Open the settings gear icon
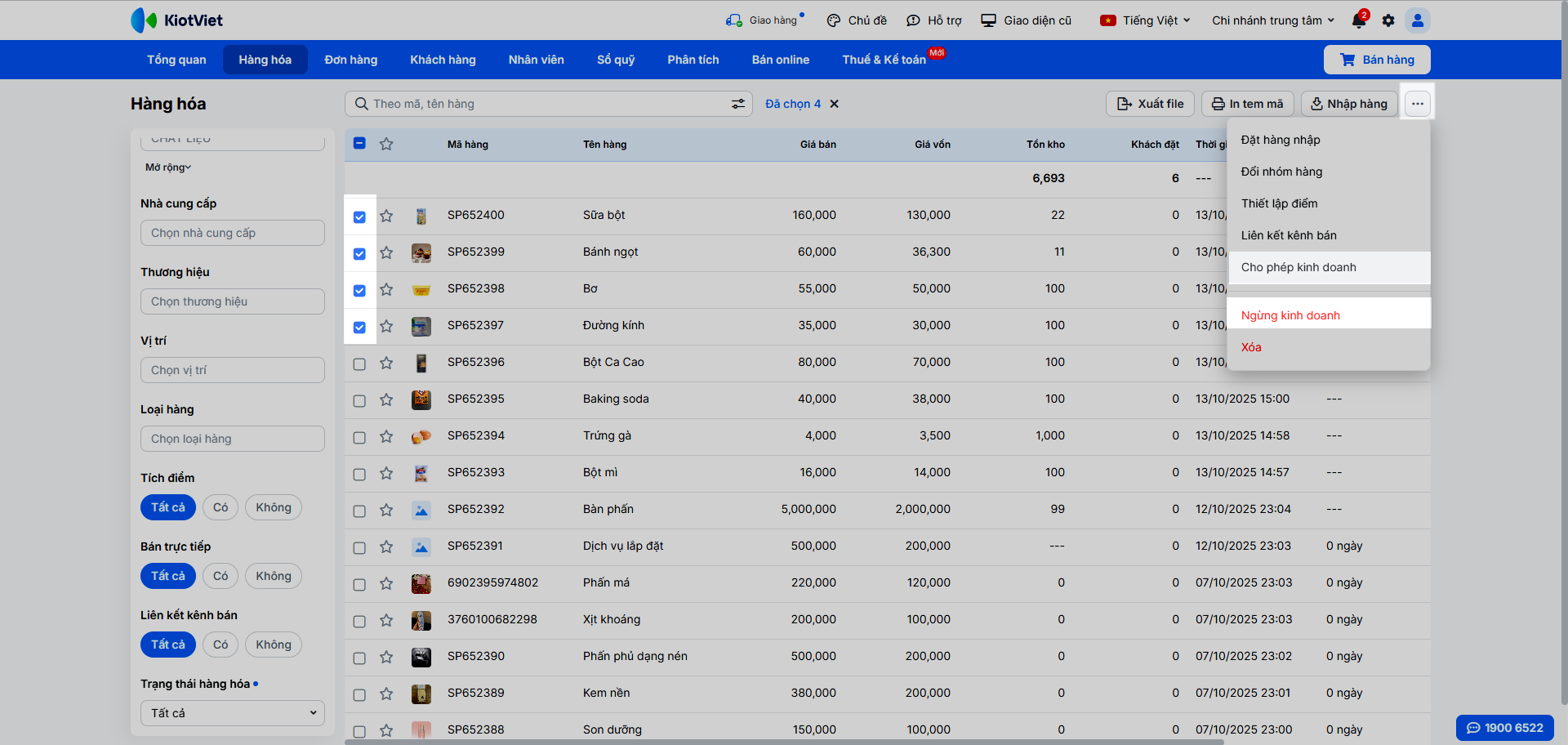This screenshot has width=1568, height=745. 1388,20
